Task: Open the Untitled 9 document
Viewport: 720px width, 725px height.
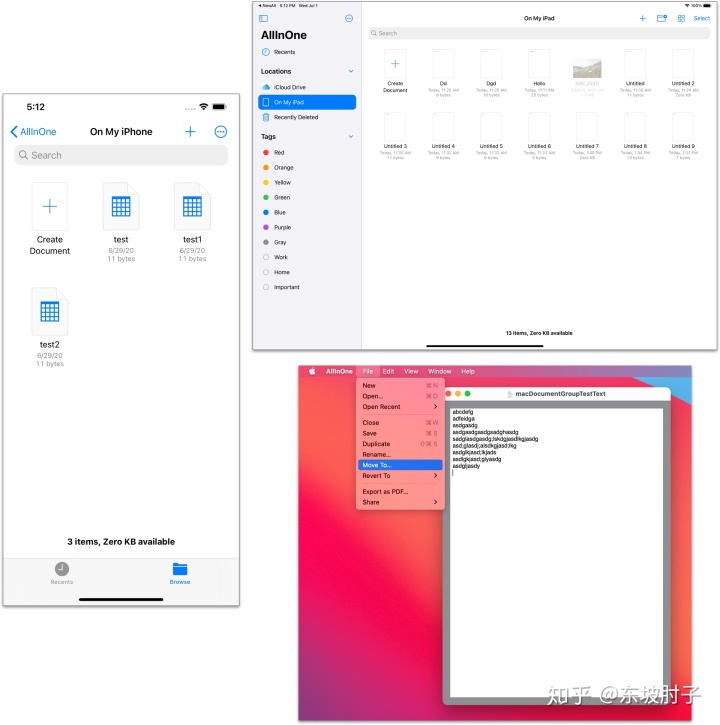Action: point(683,136)
